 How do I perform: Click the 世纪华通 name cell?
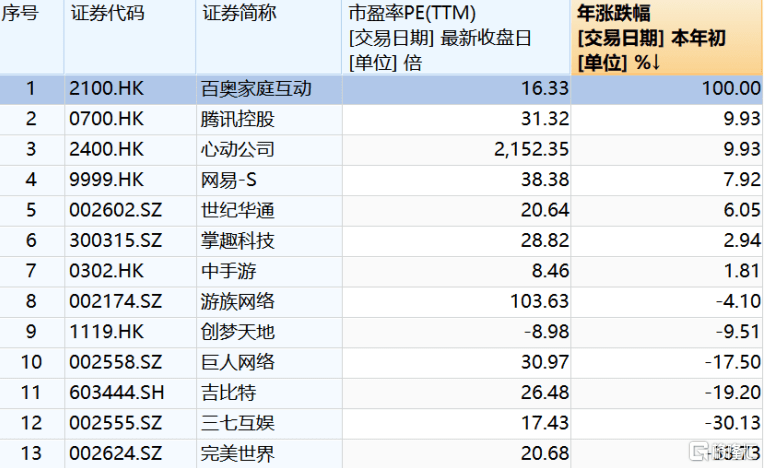(238, 210)
